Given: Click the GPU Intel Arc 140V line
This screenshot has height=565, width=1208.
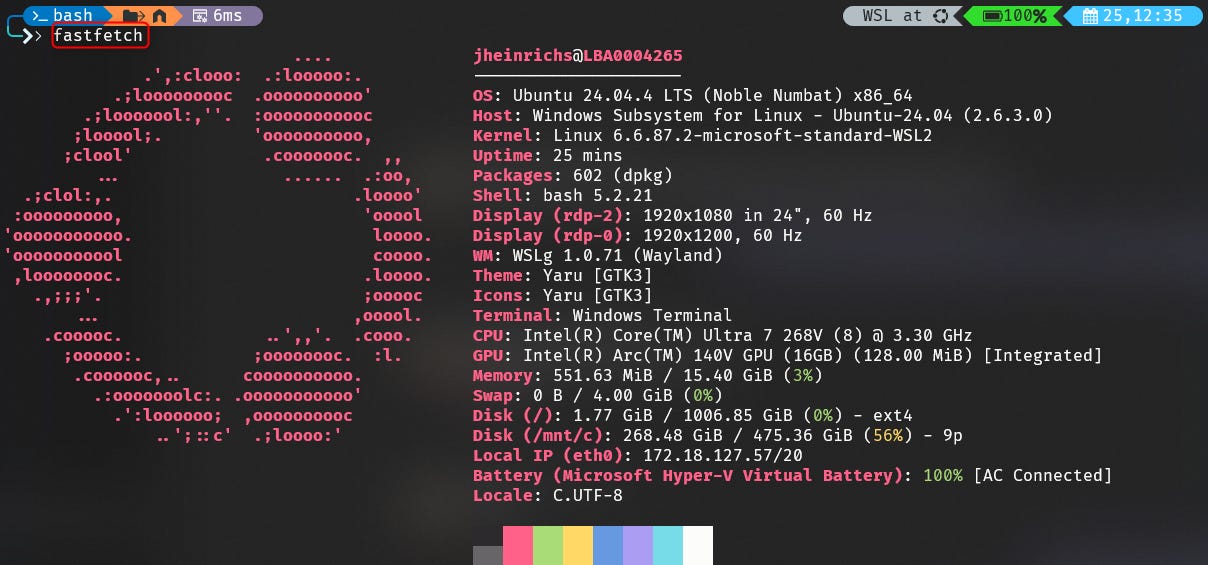Looking at the screenshot, I should pyautogui.click(x=787, y=356).
